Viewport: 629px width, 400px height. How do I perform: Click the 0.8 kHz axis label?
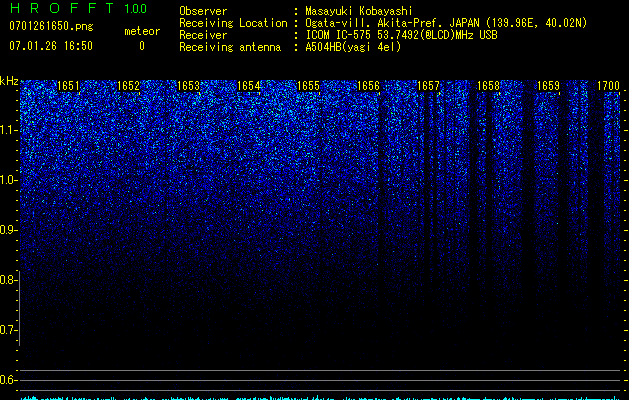coord(8,280)
